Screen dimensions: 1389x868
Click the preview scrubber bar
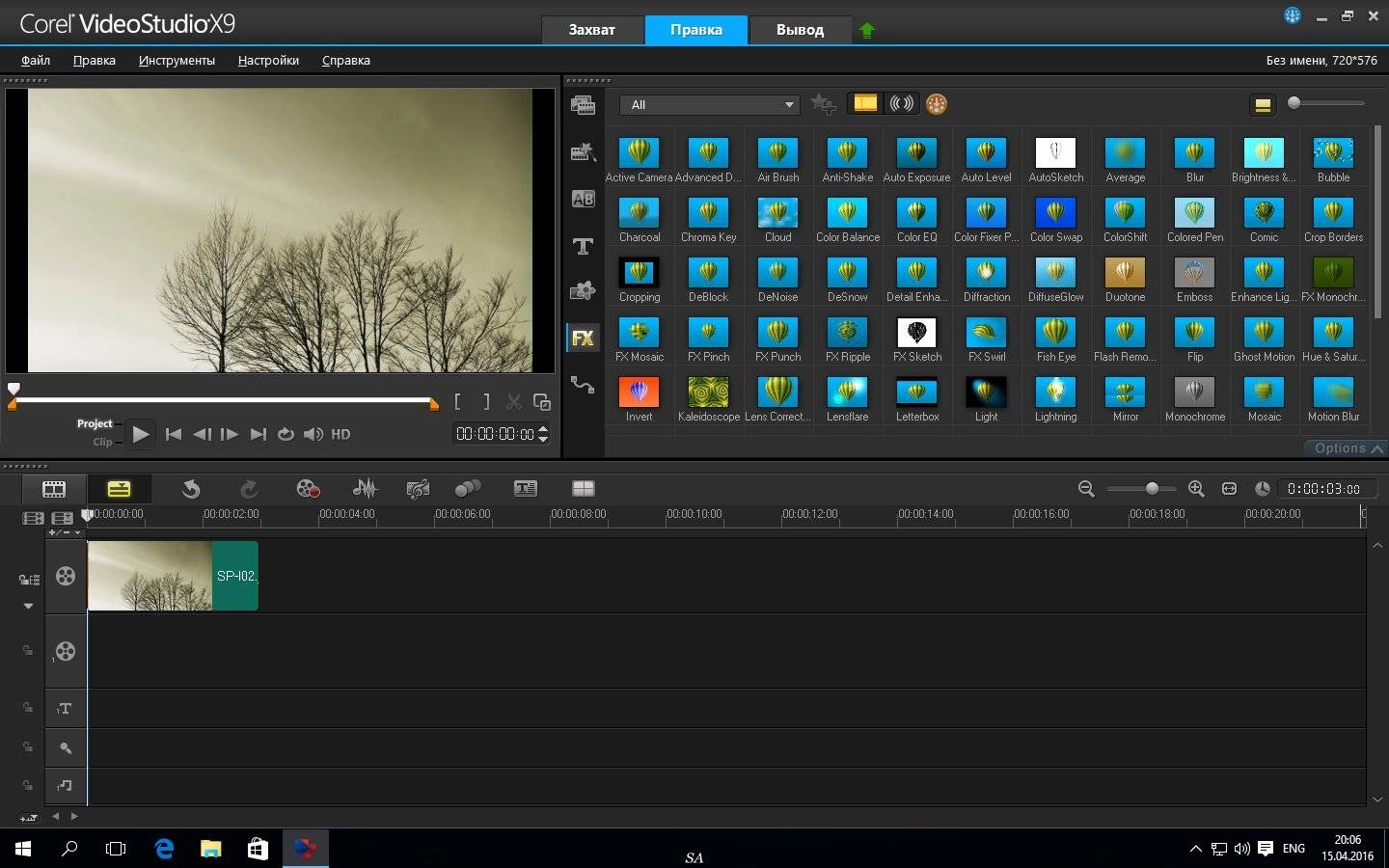tap(223, 399)
